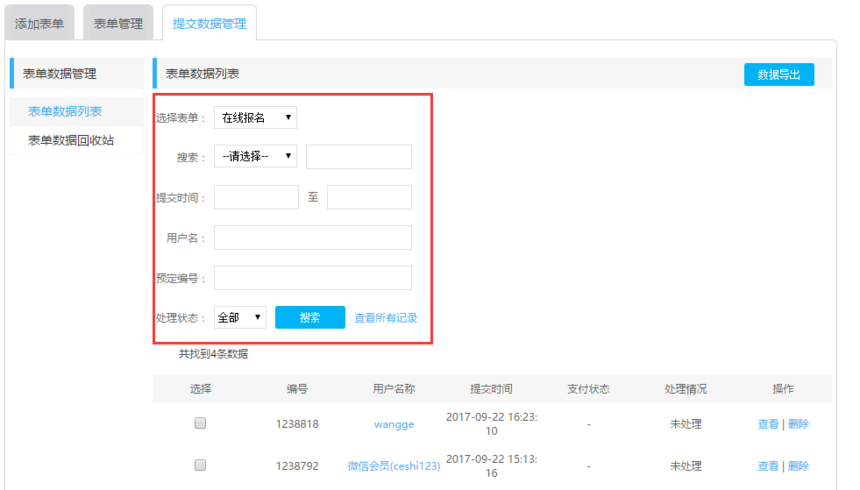The height and width of the screenshot is (490, 860).
Task: Open the wangge user name link
Action: click(394, 424)
